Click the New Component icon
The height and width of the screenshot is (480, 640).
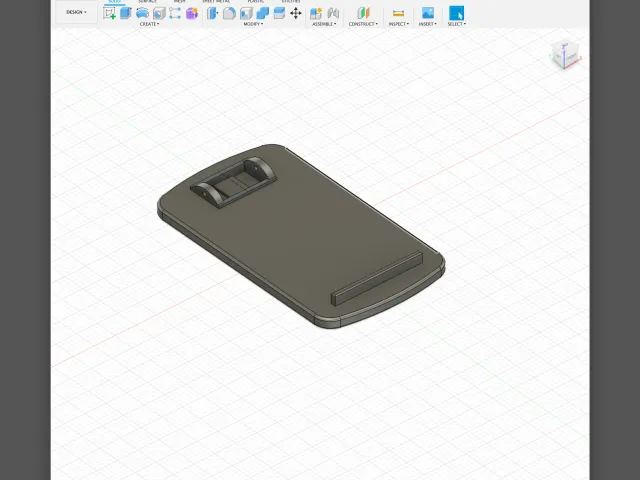click(316, 13)
